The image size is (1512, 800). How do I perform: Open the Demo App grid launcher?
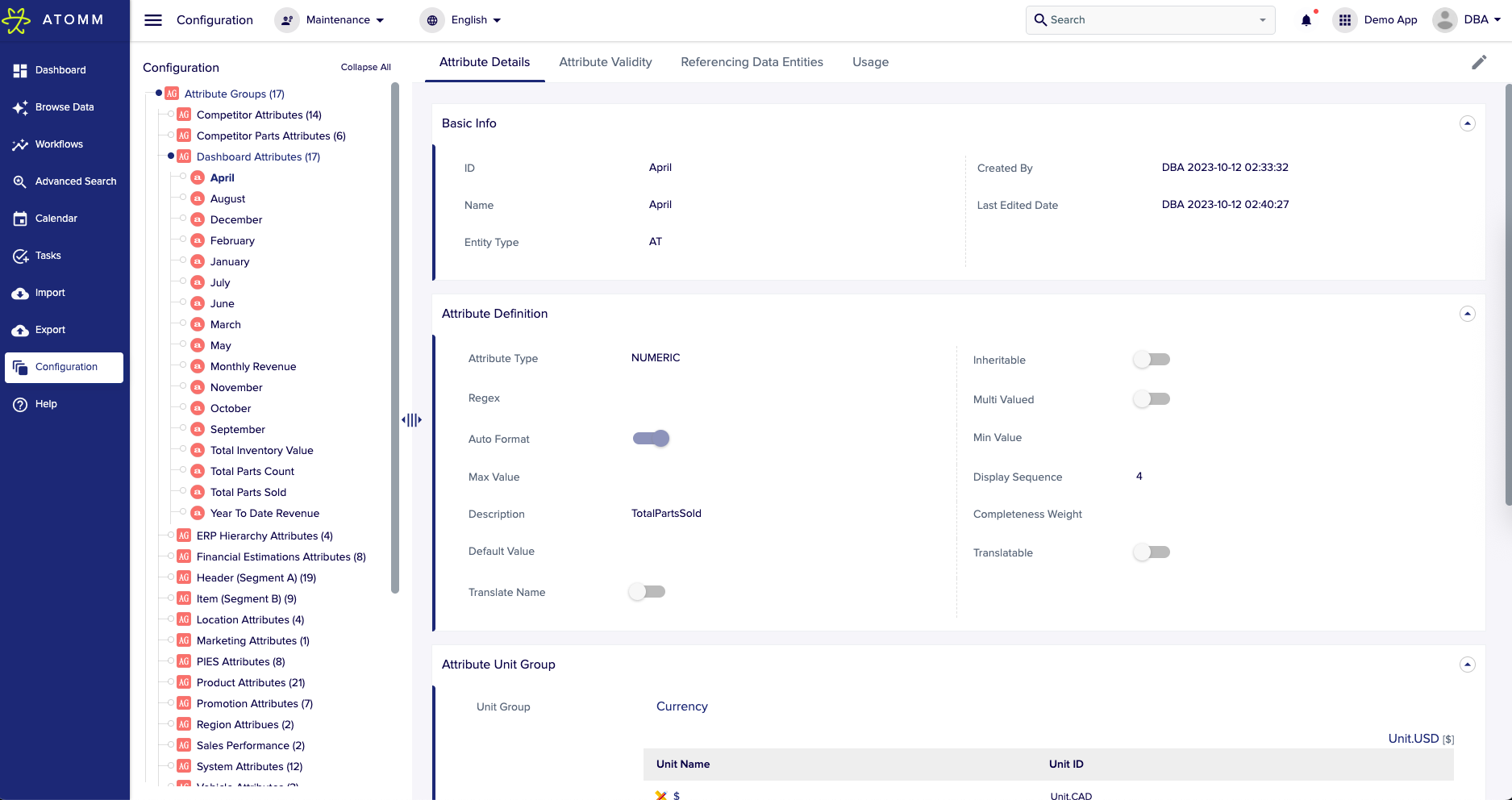tap(1344, 19)
